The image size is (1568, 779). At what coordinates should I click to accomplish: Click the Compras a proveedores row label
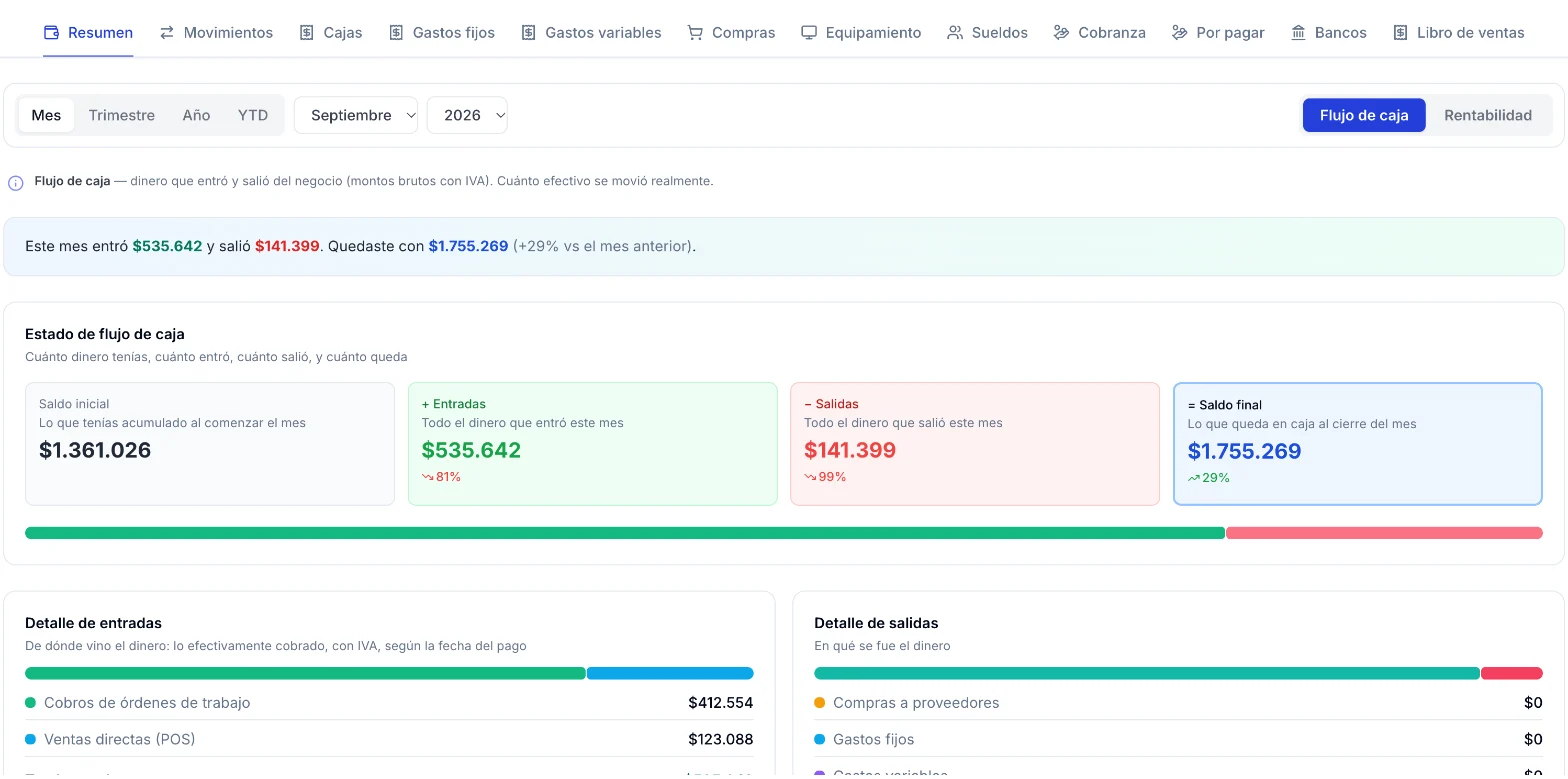tap(916, 703)
